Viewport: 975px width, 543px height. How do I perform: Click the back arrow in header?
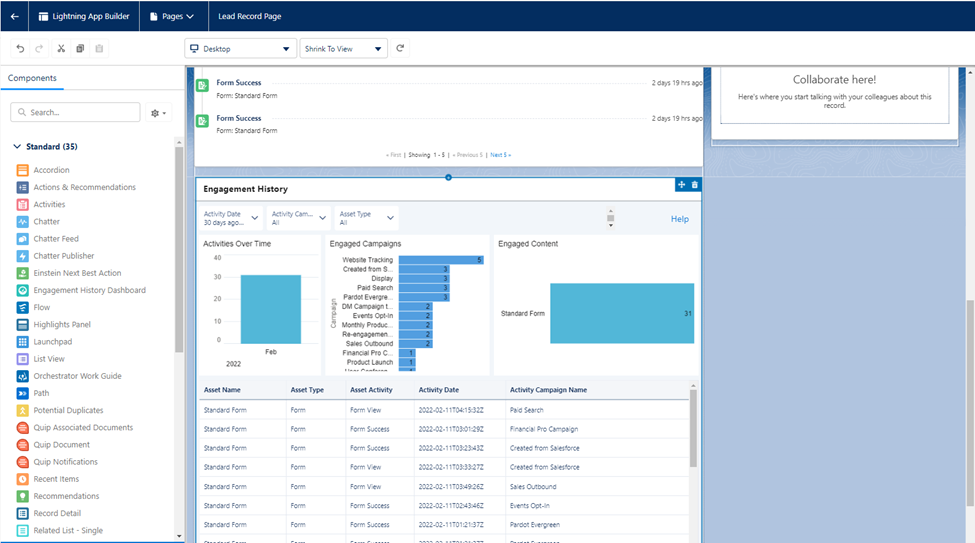tap(14, 16)
